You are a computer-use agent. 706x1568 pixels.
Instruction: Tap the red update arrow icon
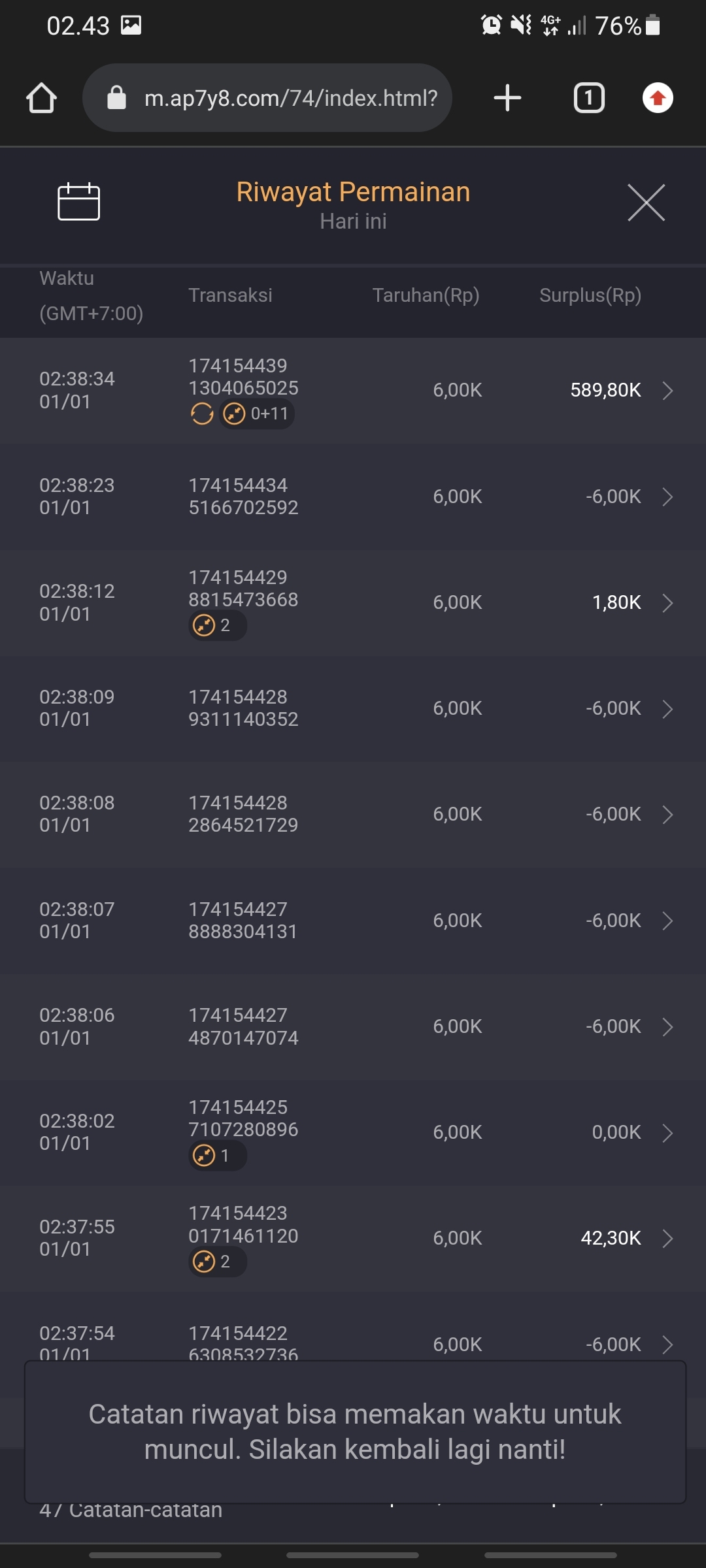tap(657, 98)
